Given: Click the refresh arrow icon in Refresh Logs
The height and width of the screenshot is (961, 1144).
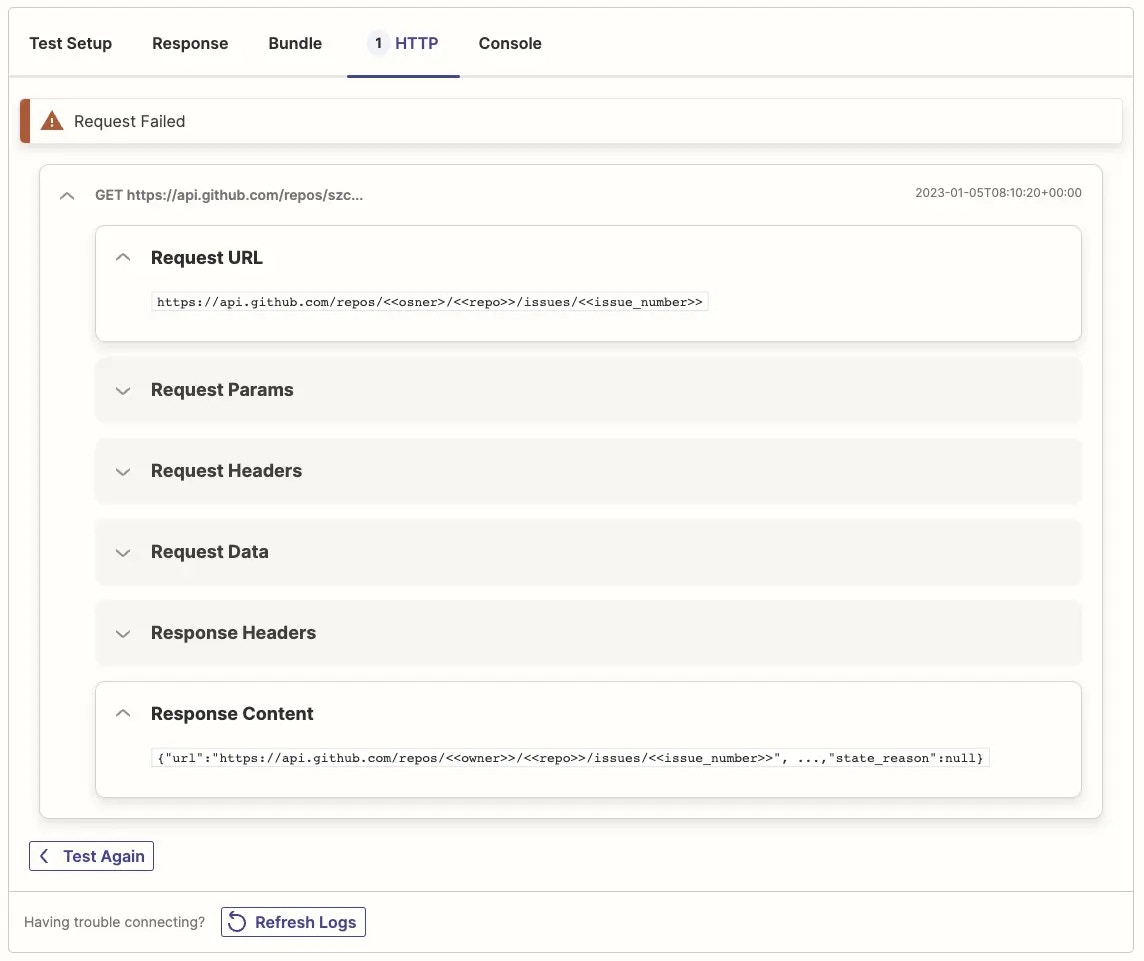Looking at the screenshot, I should [237, 922].
